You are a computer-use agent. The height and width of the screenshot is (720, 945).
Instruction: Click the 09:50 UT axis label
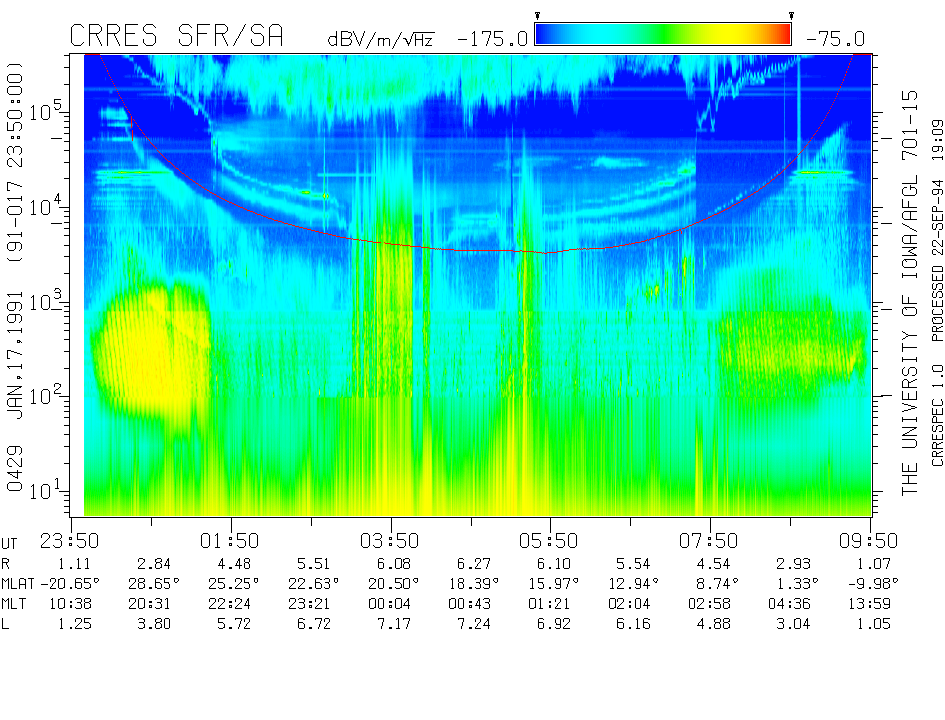(868, 541)
